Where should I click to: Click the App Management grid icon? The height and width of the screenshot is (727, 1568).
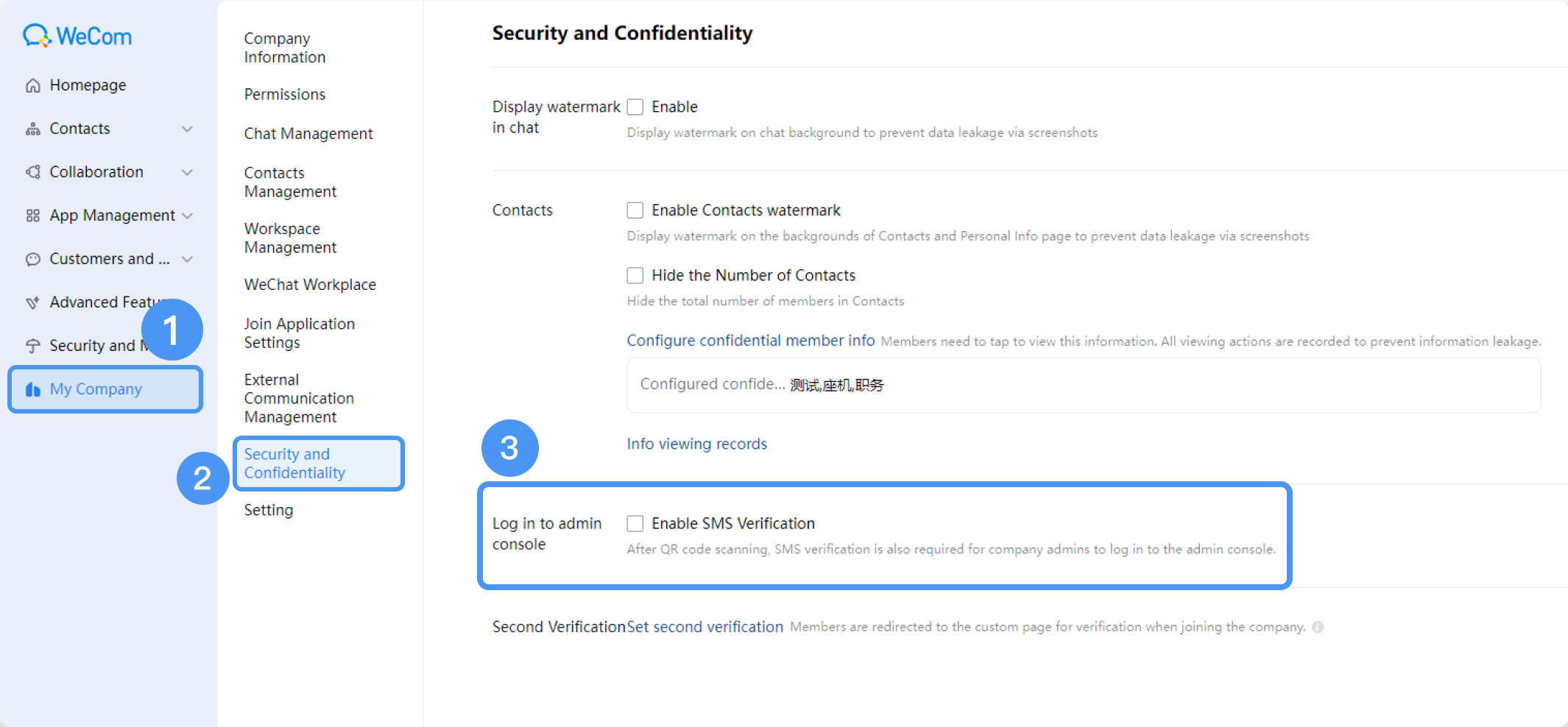[33, 216]
